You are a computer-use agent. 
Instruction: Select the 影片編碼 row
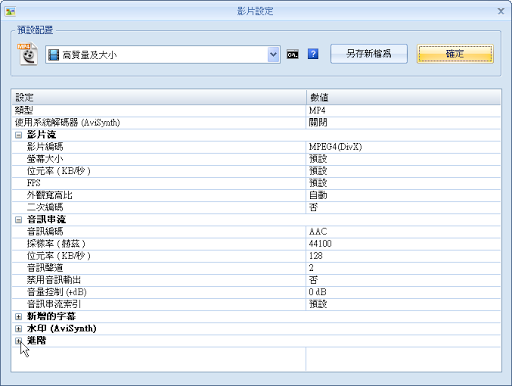click(x=256, y=147)
